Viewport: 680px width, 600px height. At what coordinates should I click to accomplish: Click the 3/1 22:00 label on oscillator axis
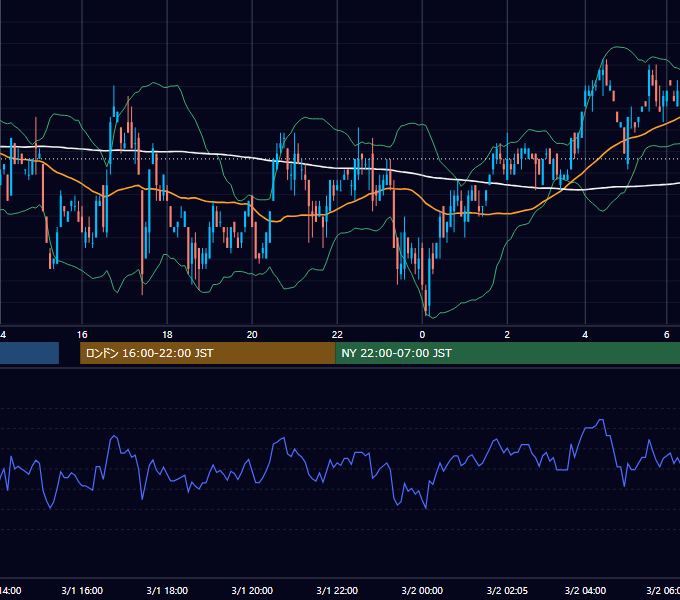337,590
